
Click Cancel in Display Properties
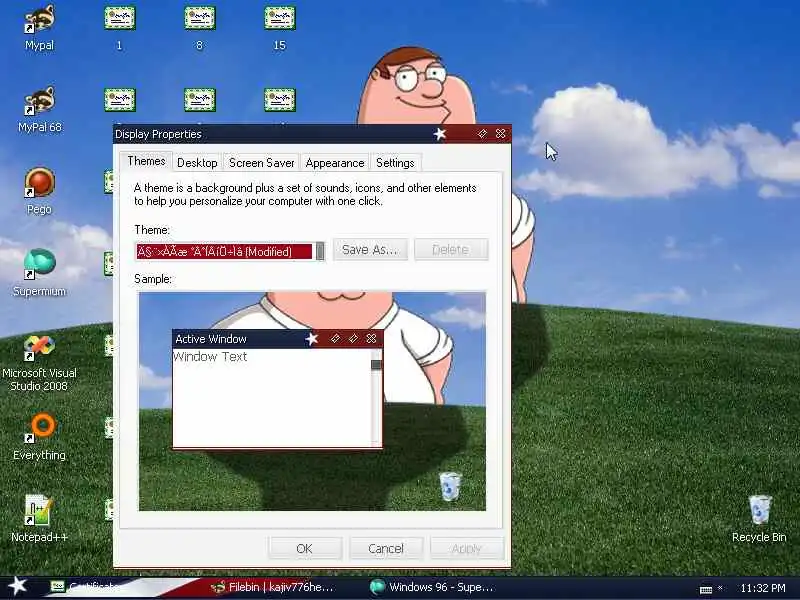[386, 548]
